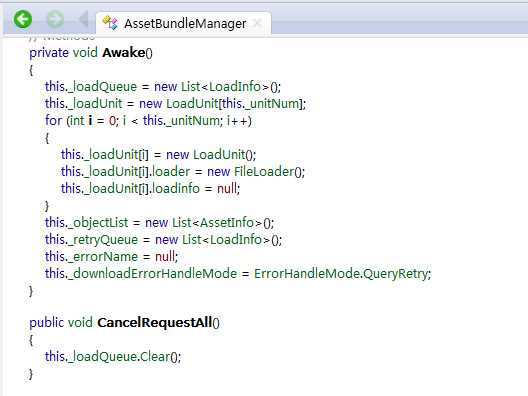This screenshot has width=528, height=396.
Task: Click _unitNum in the for loop condition
Action: (193, 121)
